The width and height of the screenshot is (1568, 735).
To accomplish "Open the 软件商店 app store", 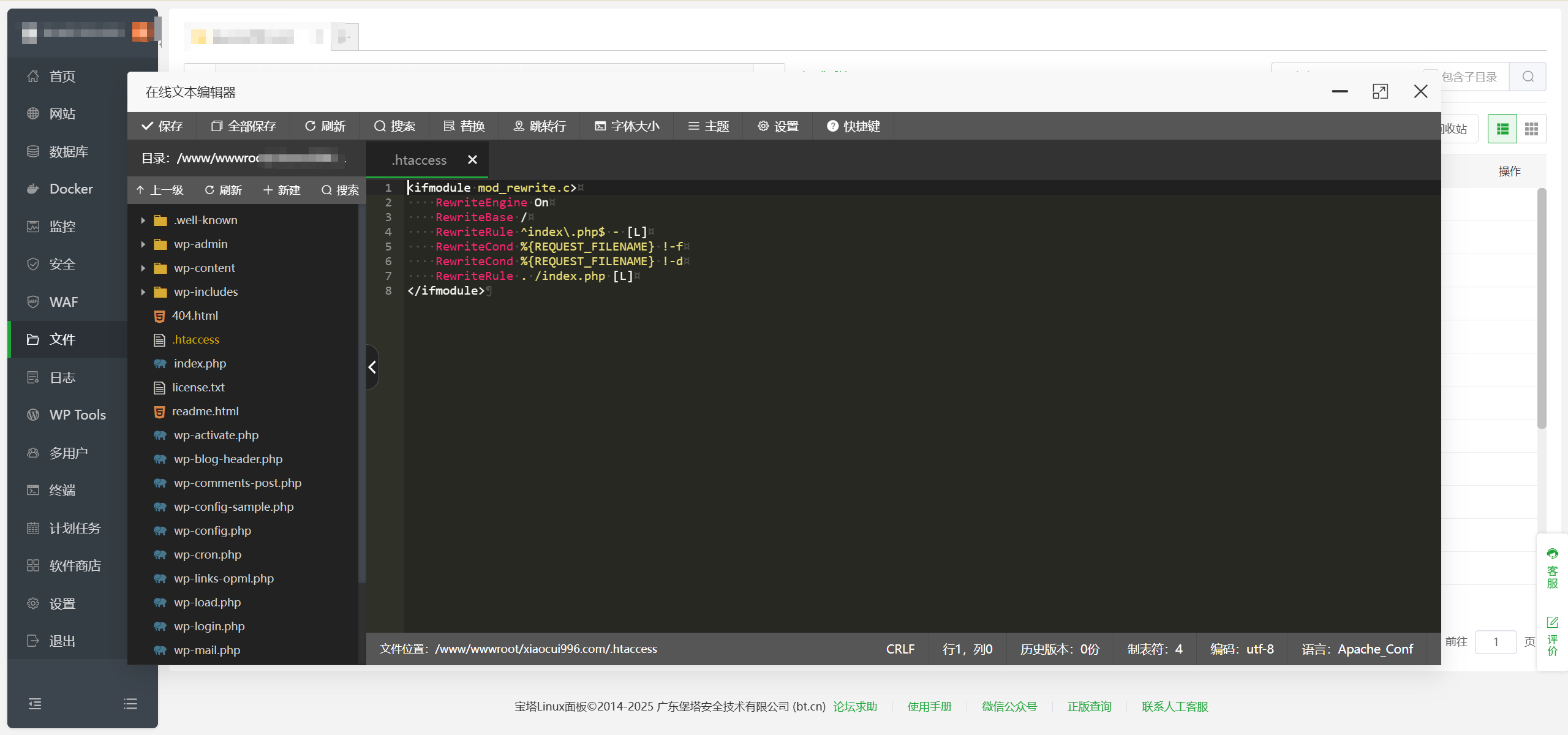I will [75, 565].
